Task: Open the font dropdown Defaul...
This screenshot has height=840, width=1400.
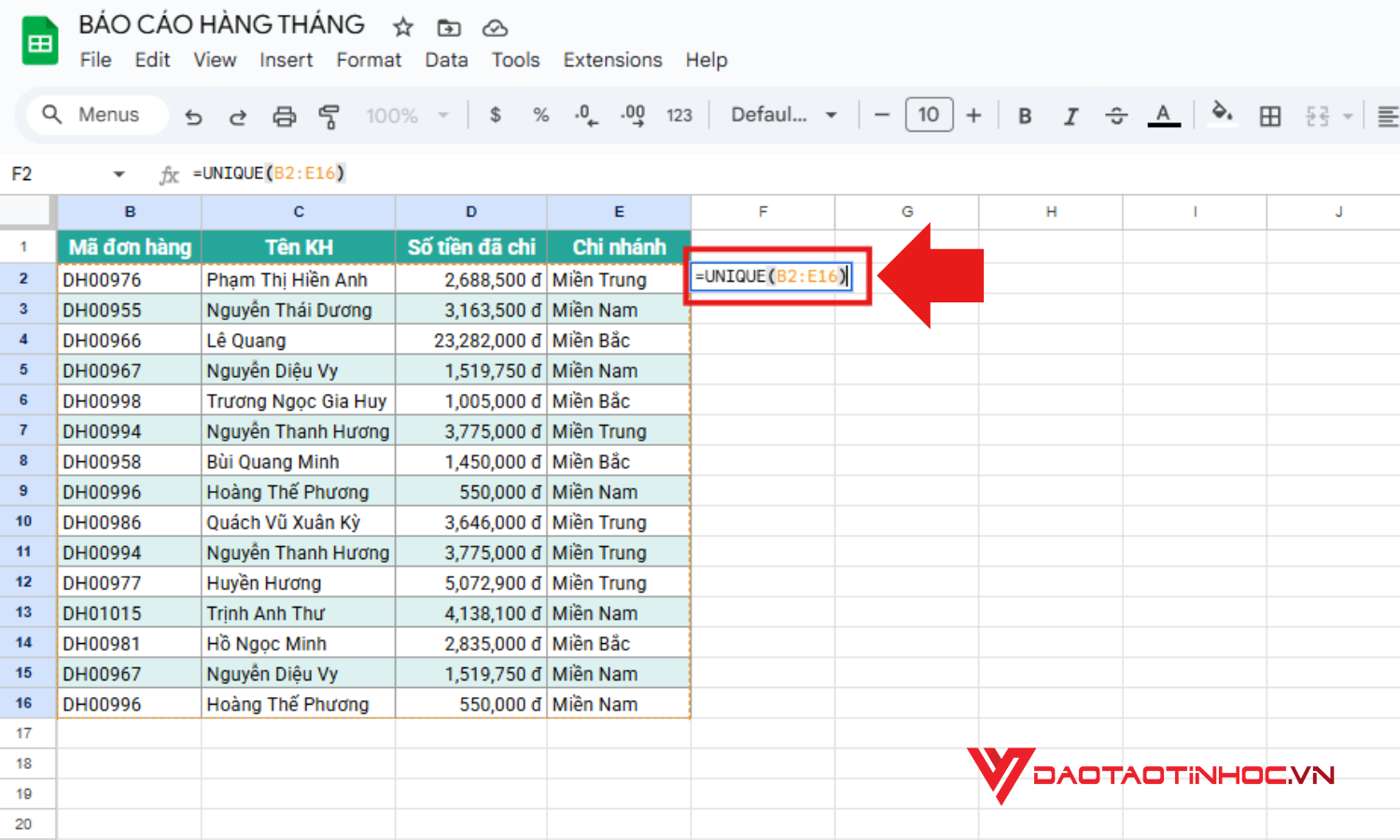Action: click(784, 115)
